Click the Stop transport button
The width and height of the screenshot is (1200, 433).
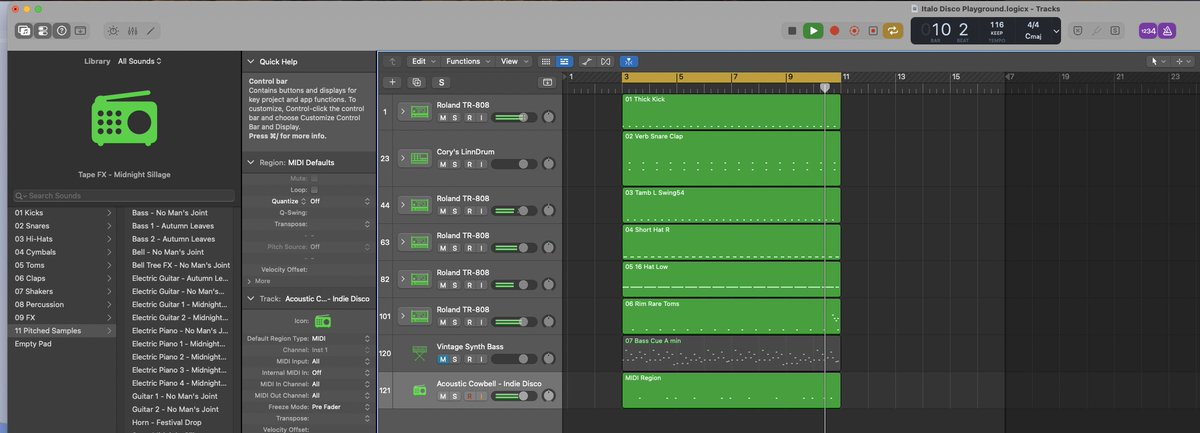point(793,31)
